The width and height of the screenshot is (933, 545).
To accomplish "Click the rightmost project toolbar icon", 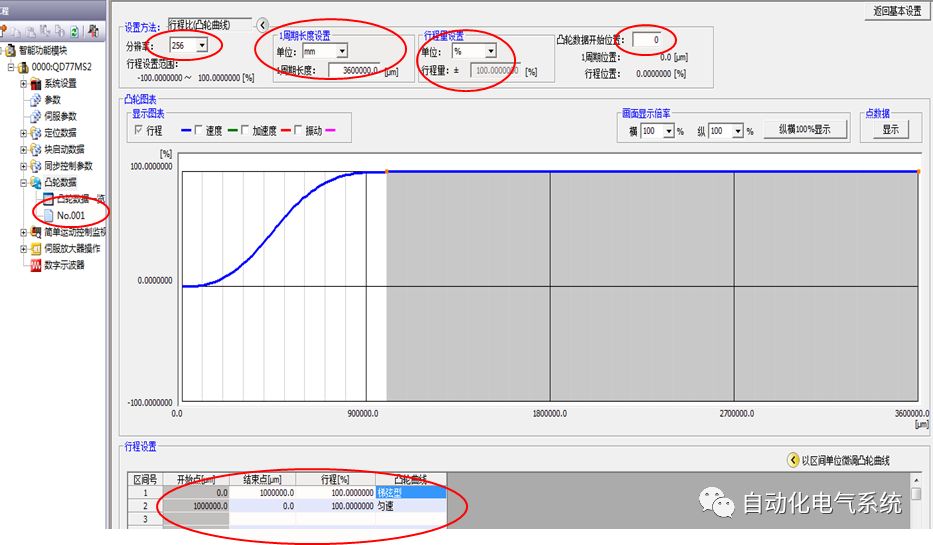I will click(92, 31).
